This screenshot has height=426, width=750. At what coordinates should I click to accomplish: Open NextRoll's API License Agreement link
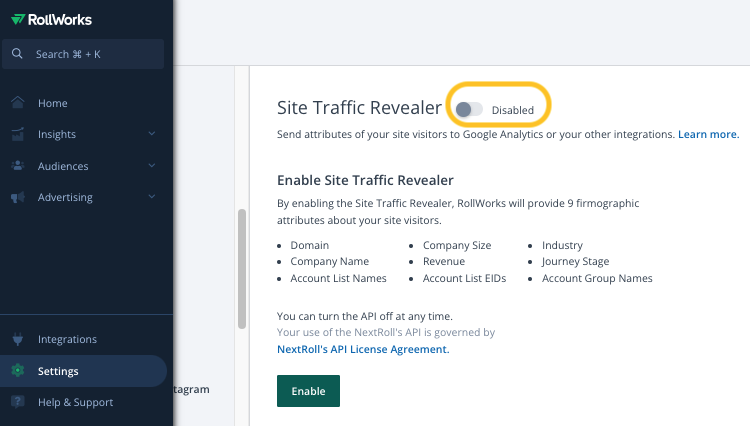pyautogui.click(x=363, y=349)
